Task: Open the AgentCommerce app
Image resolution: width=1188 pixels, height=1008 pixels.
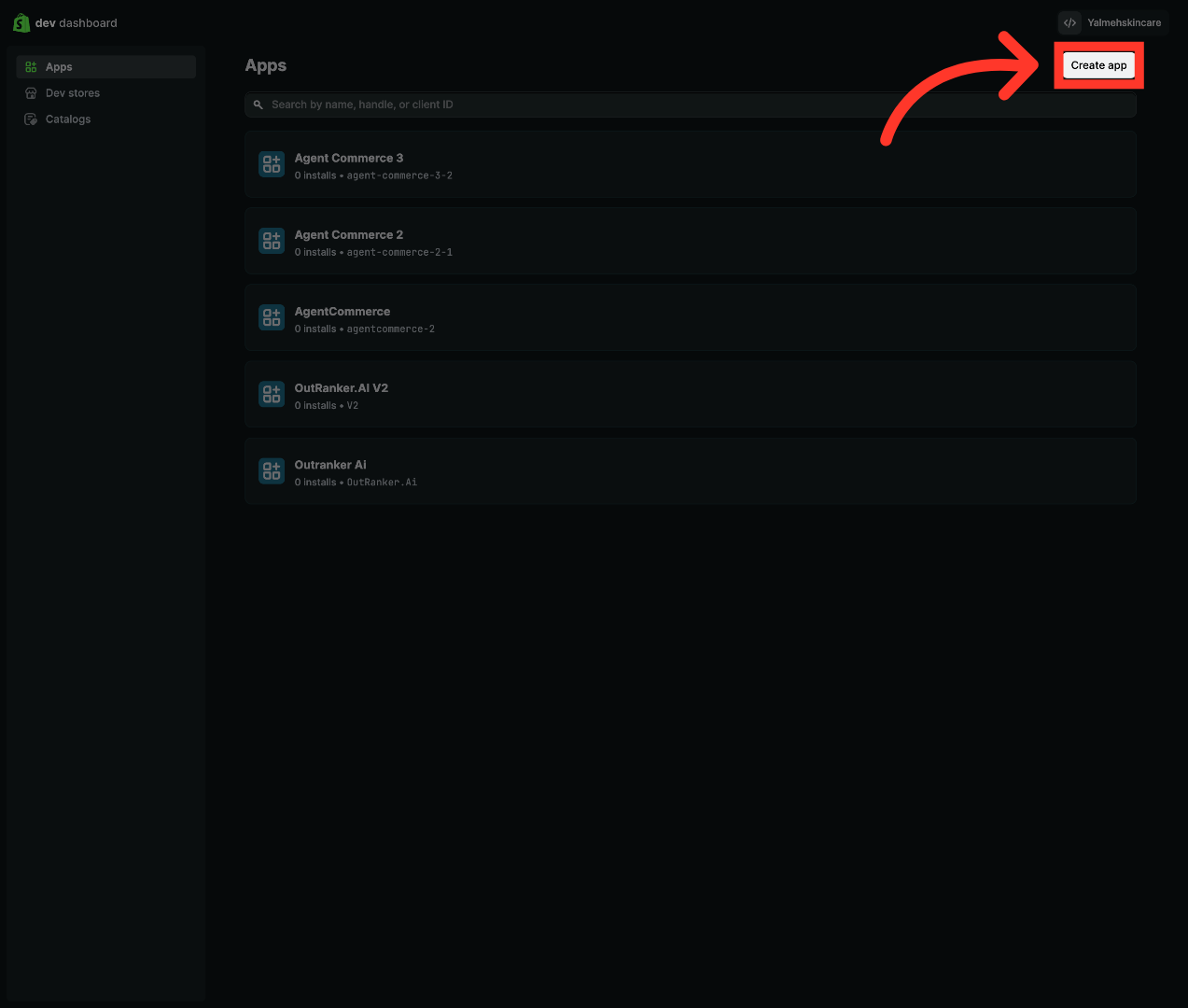Action: pos(691,317)
